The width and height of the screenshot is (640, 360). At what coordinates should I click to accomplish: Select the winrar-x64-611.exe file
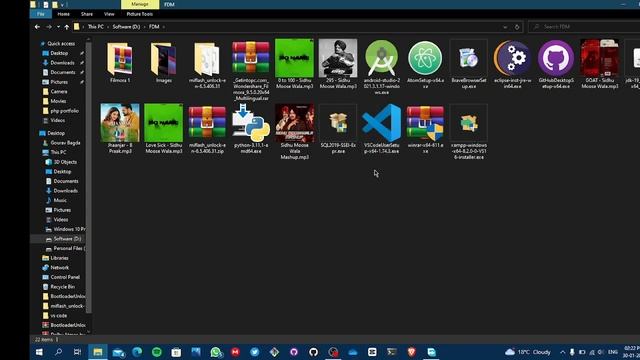(x=425, y=129)
